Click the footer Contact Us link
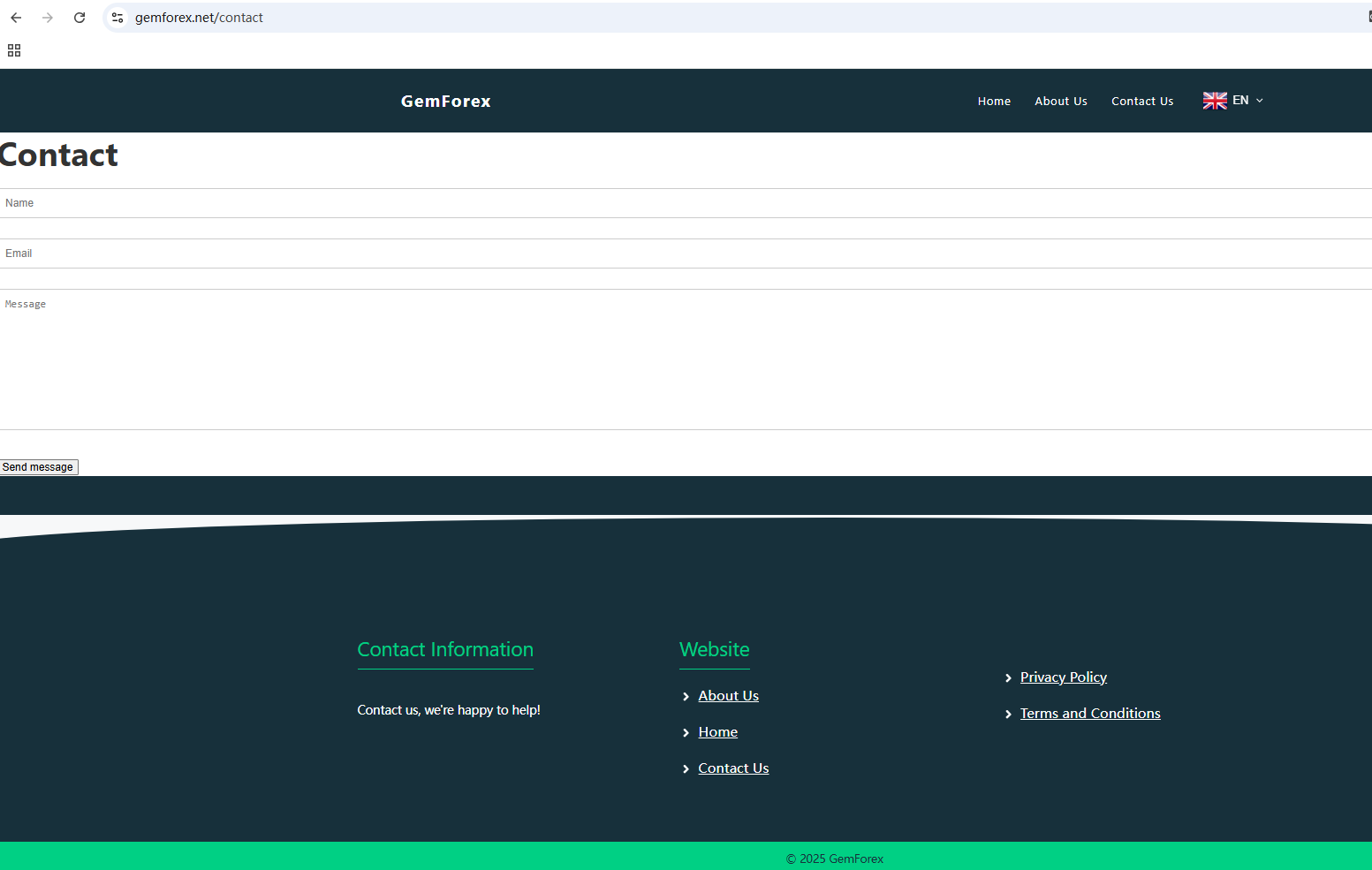The height and width of the screenshot is (870, 1372). pos(733,768)
